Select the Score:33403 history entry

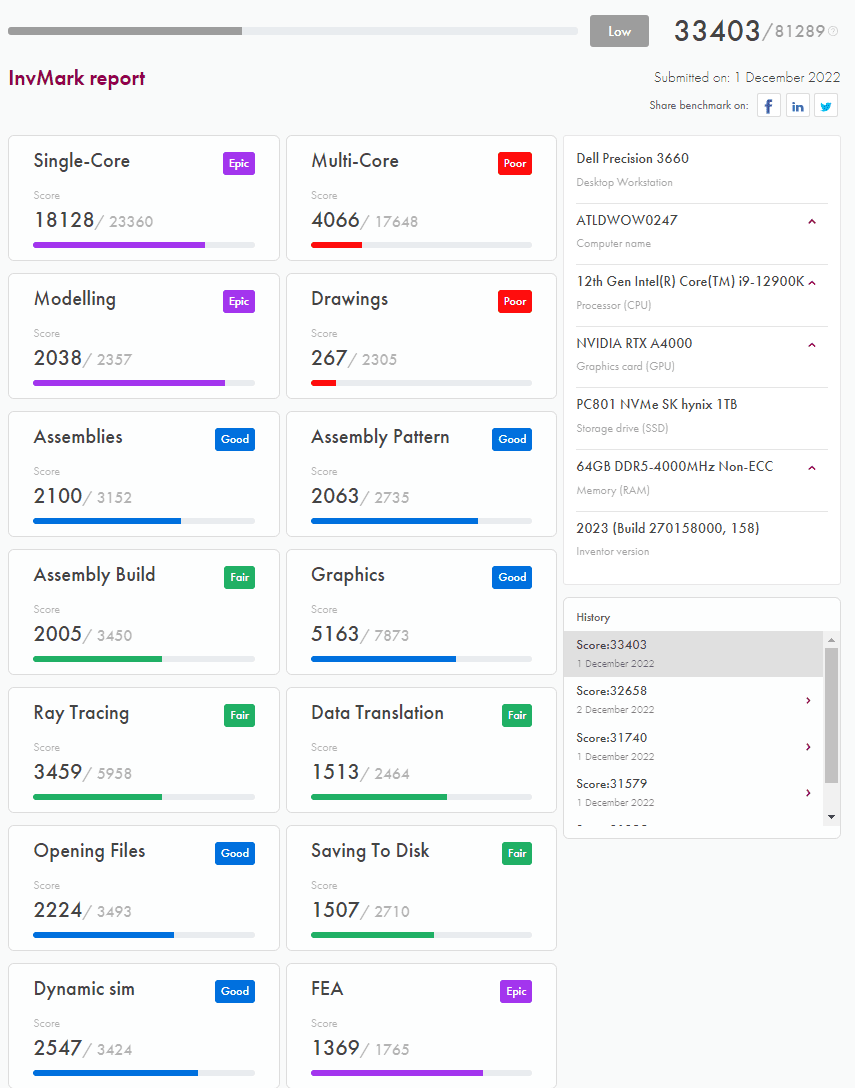(693, 654)
